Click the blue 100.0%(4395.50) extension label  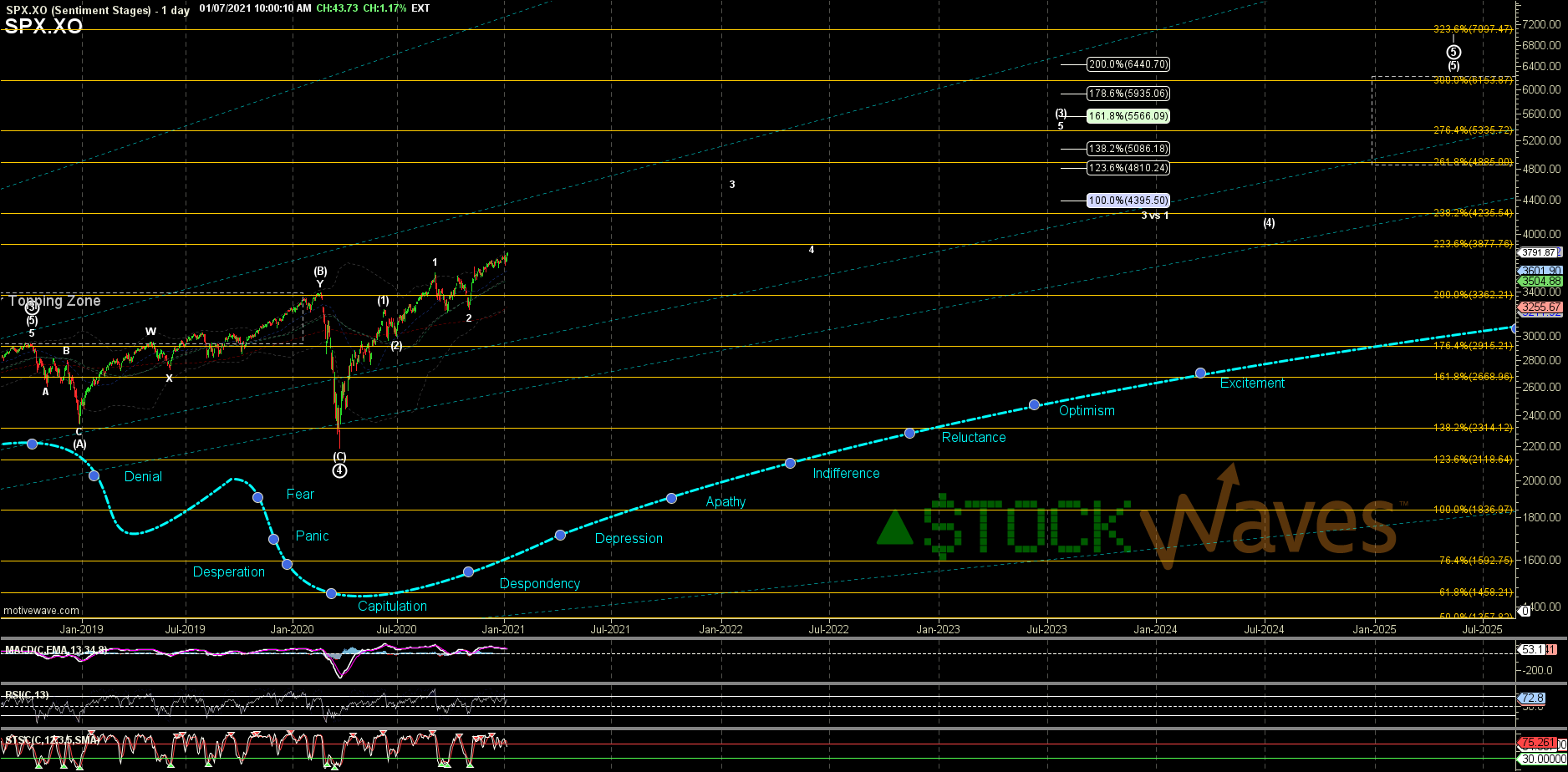[x=1128, y=201]
